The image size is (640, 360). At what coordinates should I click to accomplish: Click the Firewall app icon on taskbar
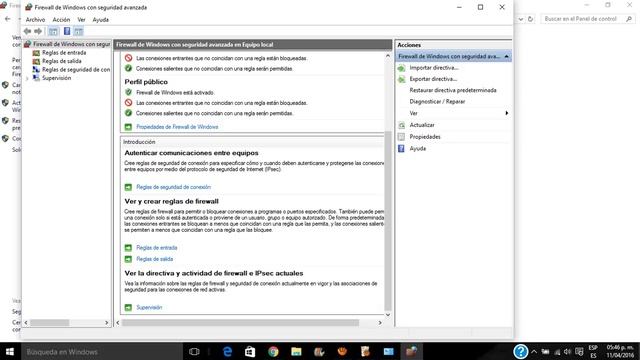pyautogui.click(x=411, y=351)
